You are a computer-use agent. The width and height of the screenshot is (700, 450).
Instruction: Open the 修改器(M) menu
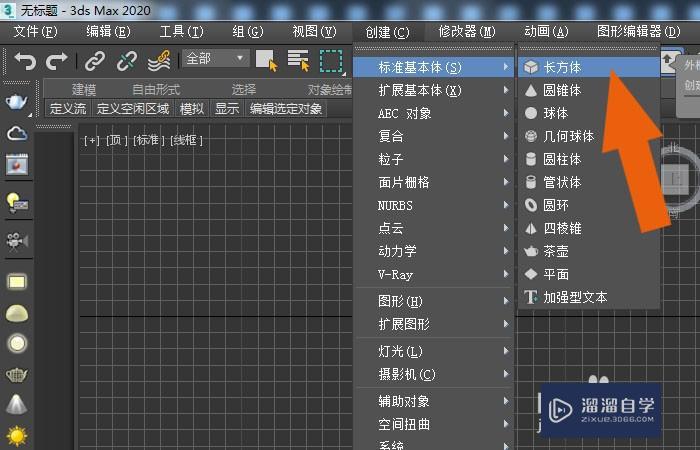pos(467,32)
